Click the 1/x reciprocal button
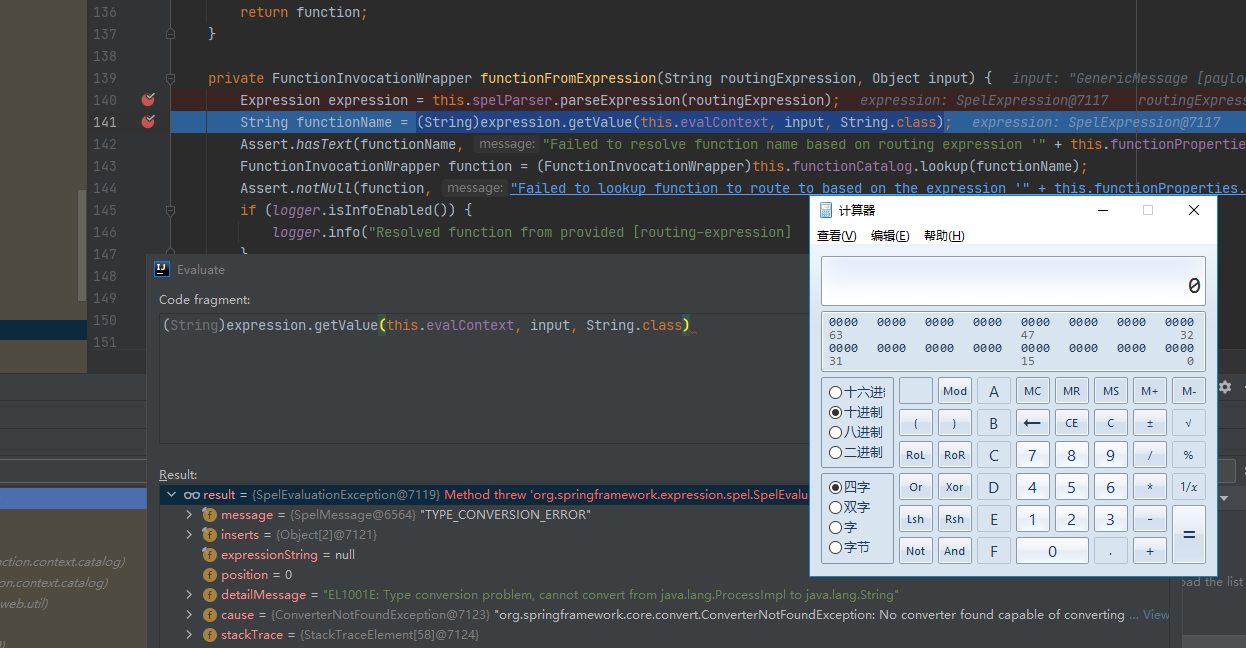 point(1188,487)
